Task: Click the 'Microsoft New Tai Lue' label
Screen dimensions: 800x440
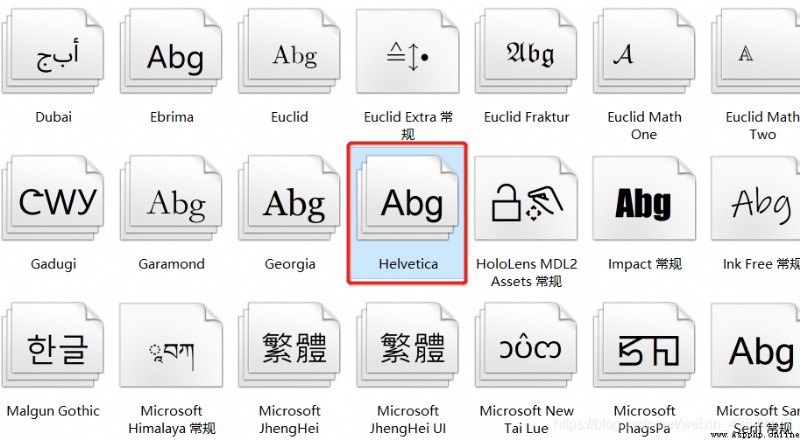Action: [x=526, y=420]
